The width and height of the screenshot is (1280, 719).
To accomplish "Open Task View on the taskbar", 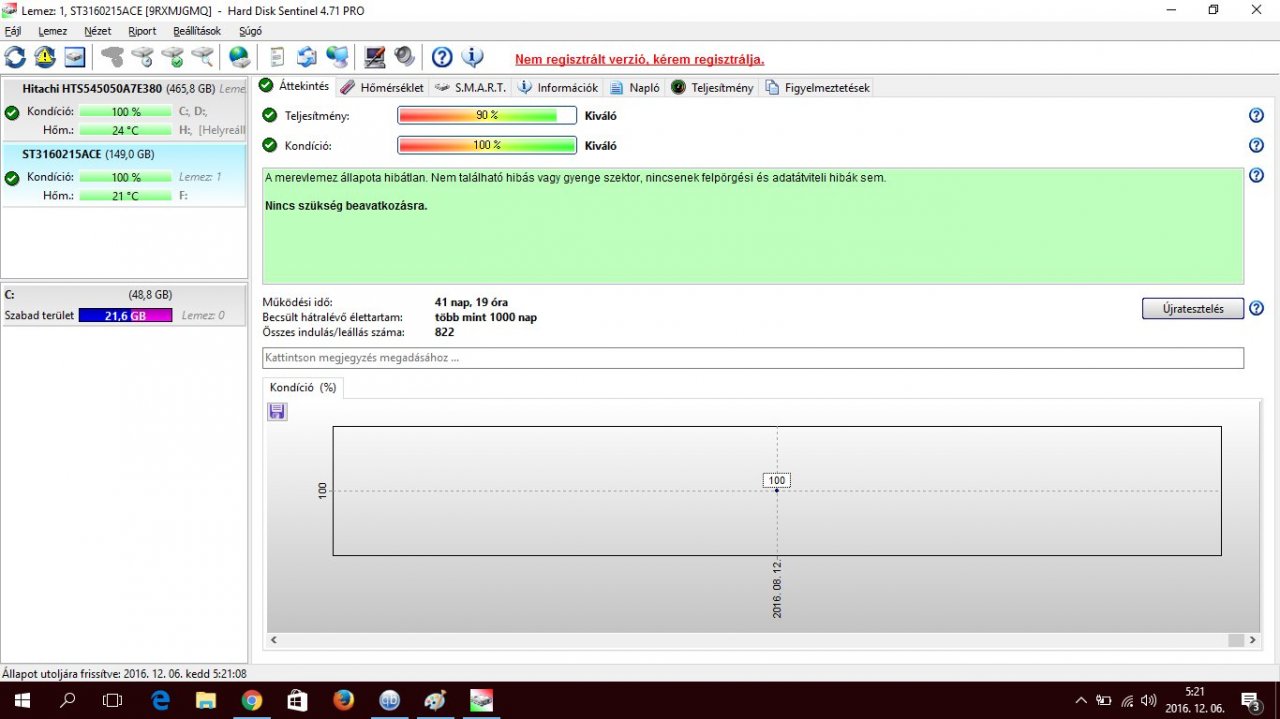I will [x=113, y=700].
